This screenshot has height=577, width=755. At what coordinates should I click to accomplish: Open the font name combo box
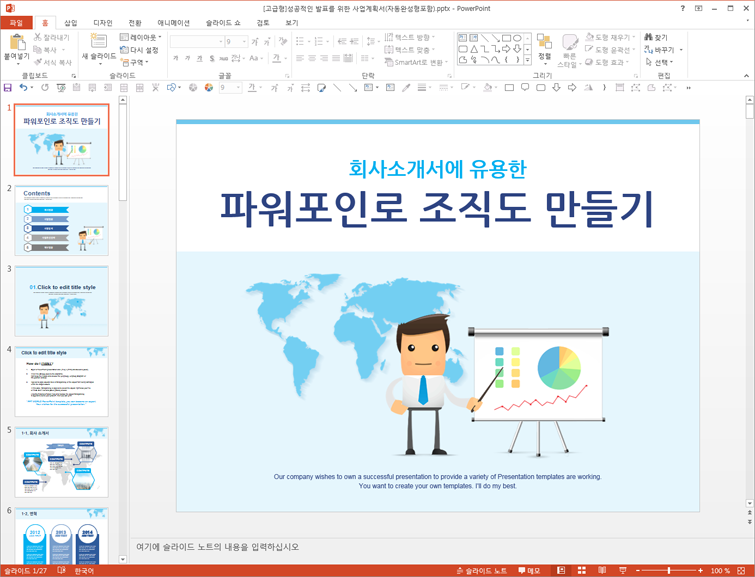197,42
